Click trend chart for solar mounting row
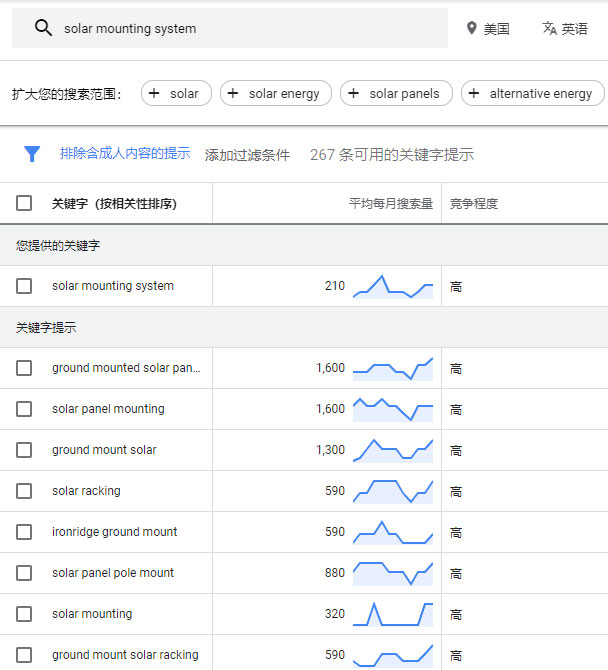This screenshot has height=670, width=608. pos(393,614)
